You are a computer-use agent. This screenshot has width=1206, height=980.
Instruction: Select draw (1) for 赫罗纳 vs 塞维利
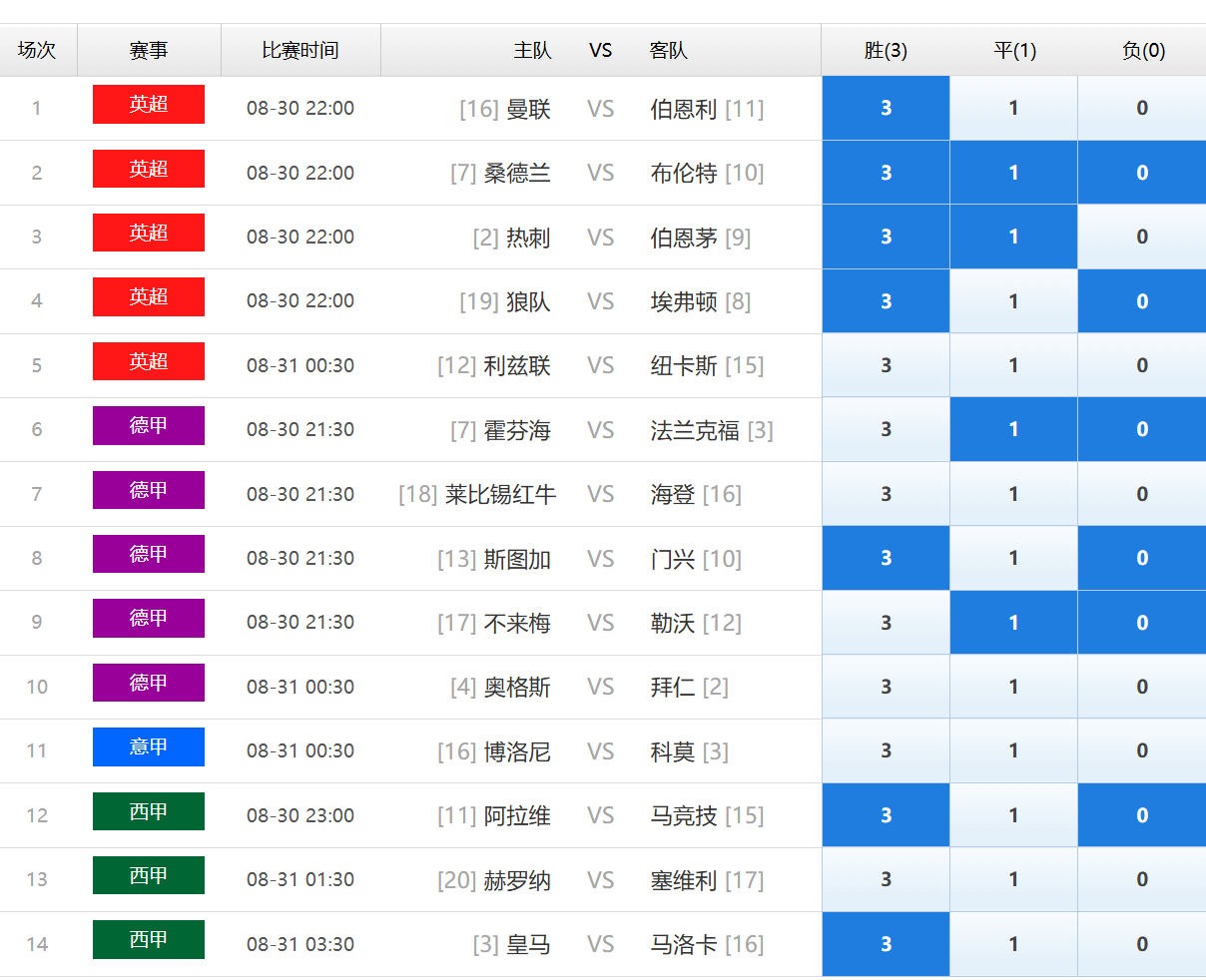click(1013, 880)
